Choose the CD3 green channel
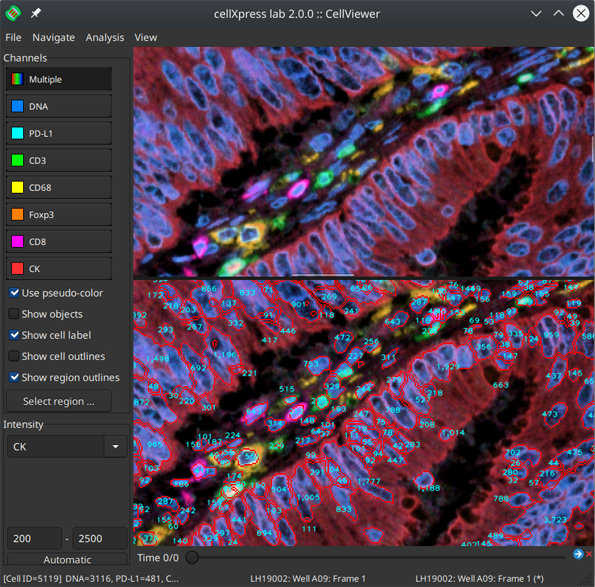This screenshot has height=587, width=595. (59, 160)
